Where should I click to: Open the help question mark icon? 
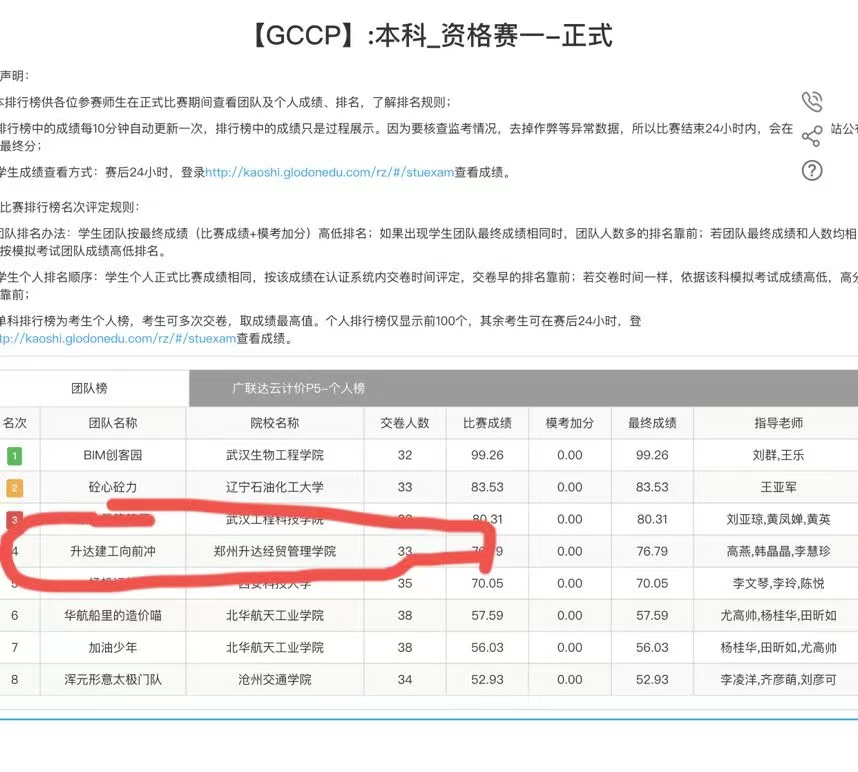[x=812, y=170]
